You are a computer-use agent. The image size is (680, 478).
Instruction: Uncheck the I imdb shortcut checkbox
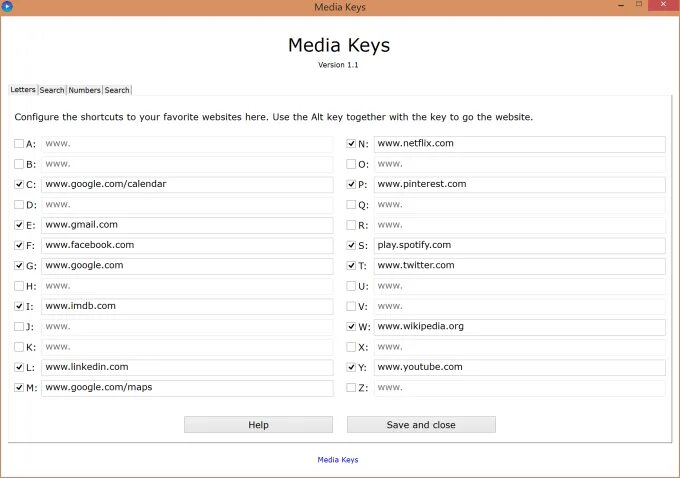(19, 306)
